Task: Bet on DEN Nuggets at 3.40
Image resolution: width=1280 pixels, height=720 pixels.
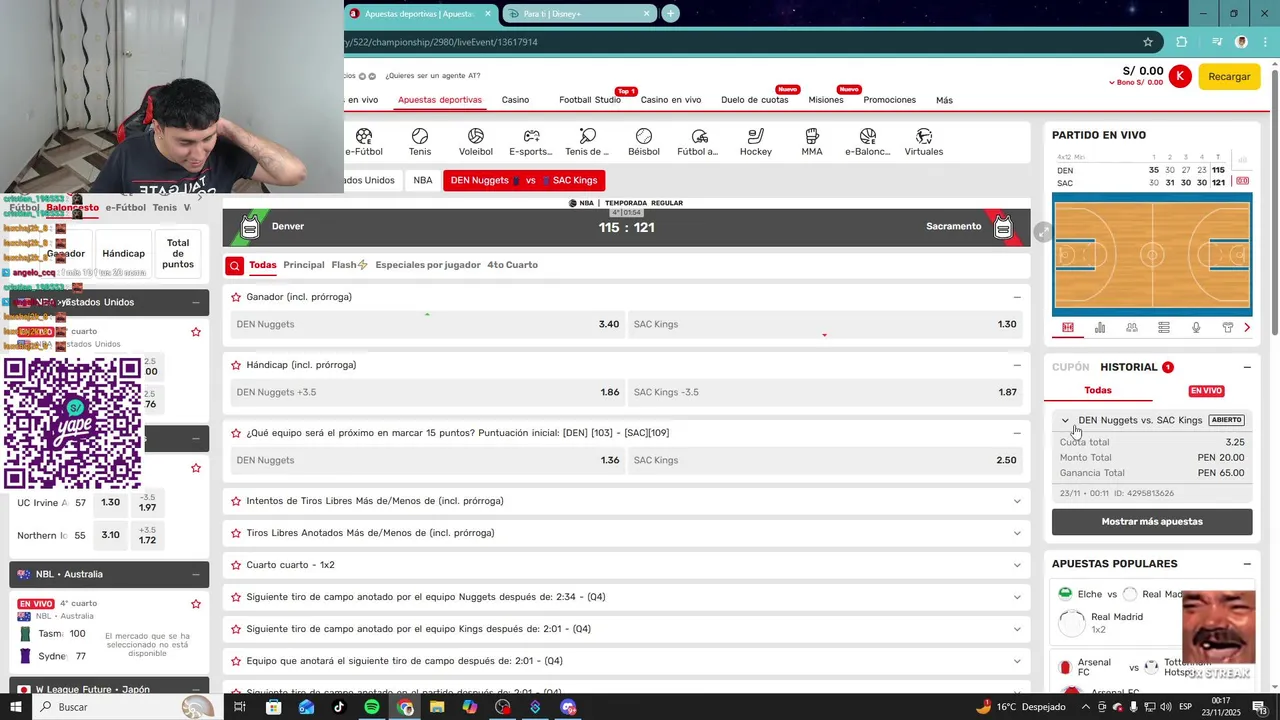Action: 427,324
